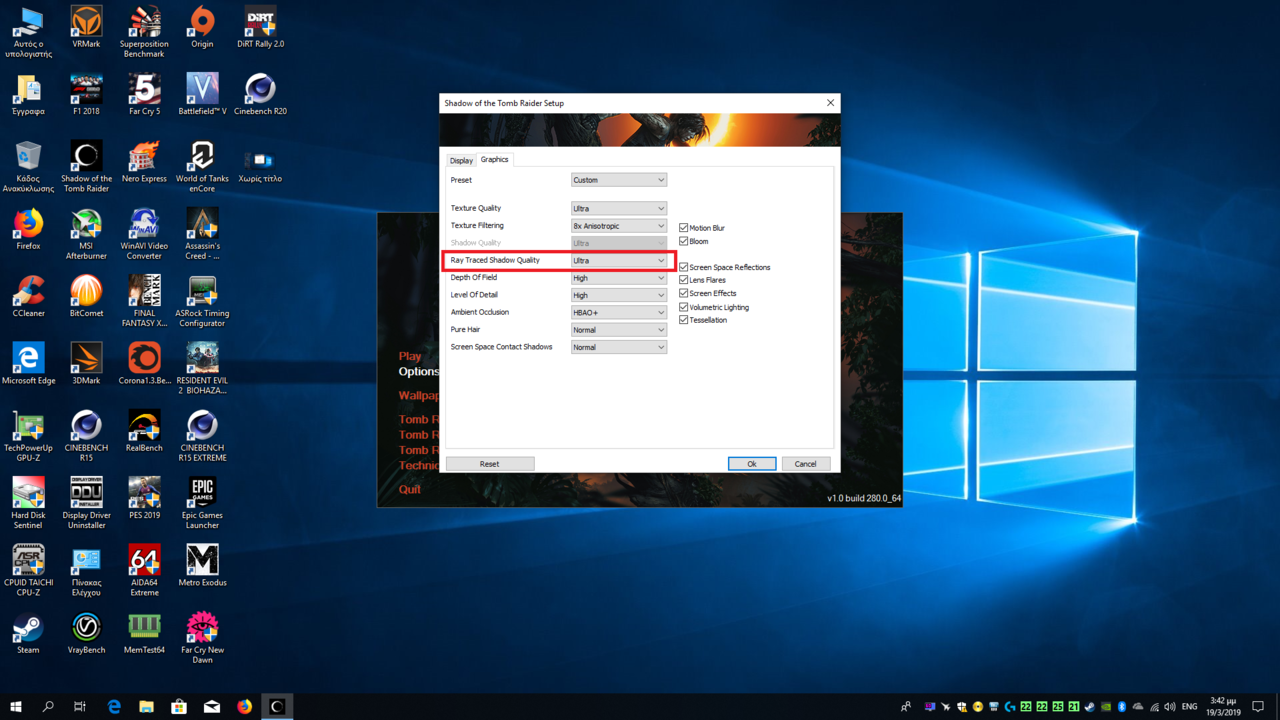The width and height of the screenshot is (1280, 720).
Task: Select the TechPowerUp GPU-Z desktop icon
Action: [x=28, y=436]
